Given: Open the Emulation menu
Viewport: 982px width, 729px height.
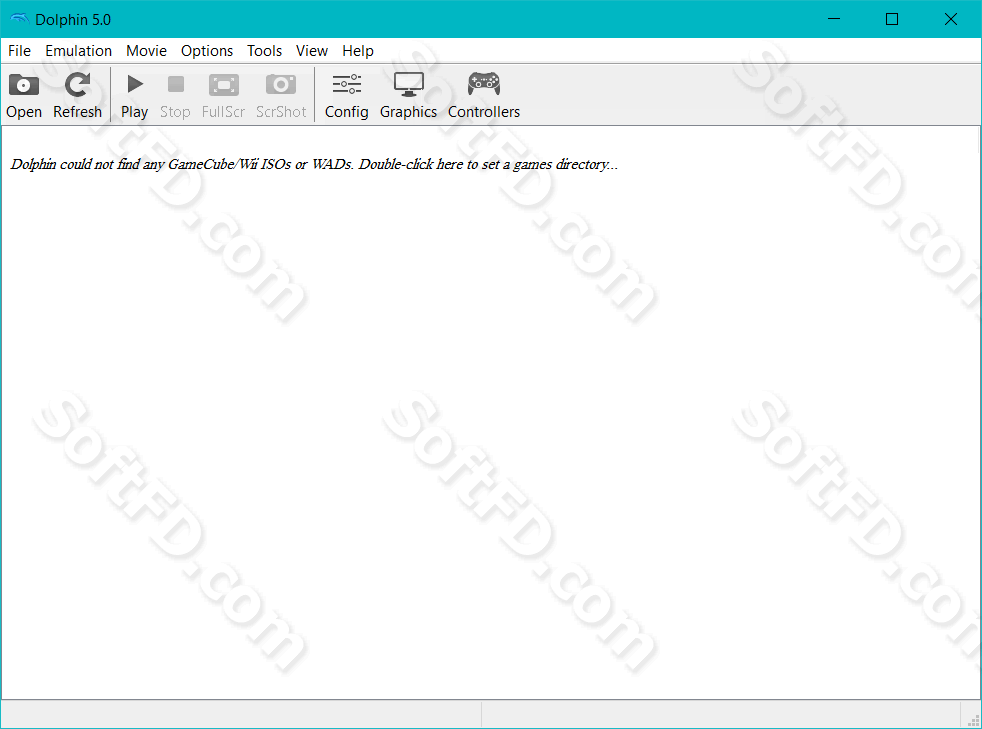Looking at the screenshot, I should (x=78, y=51).
